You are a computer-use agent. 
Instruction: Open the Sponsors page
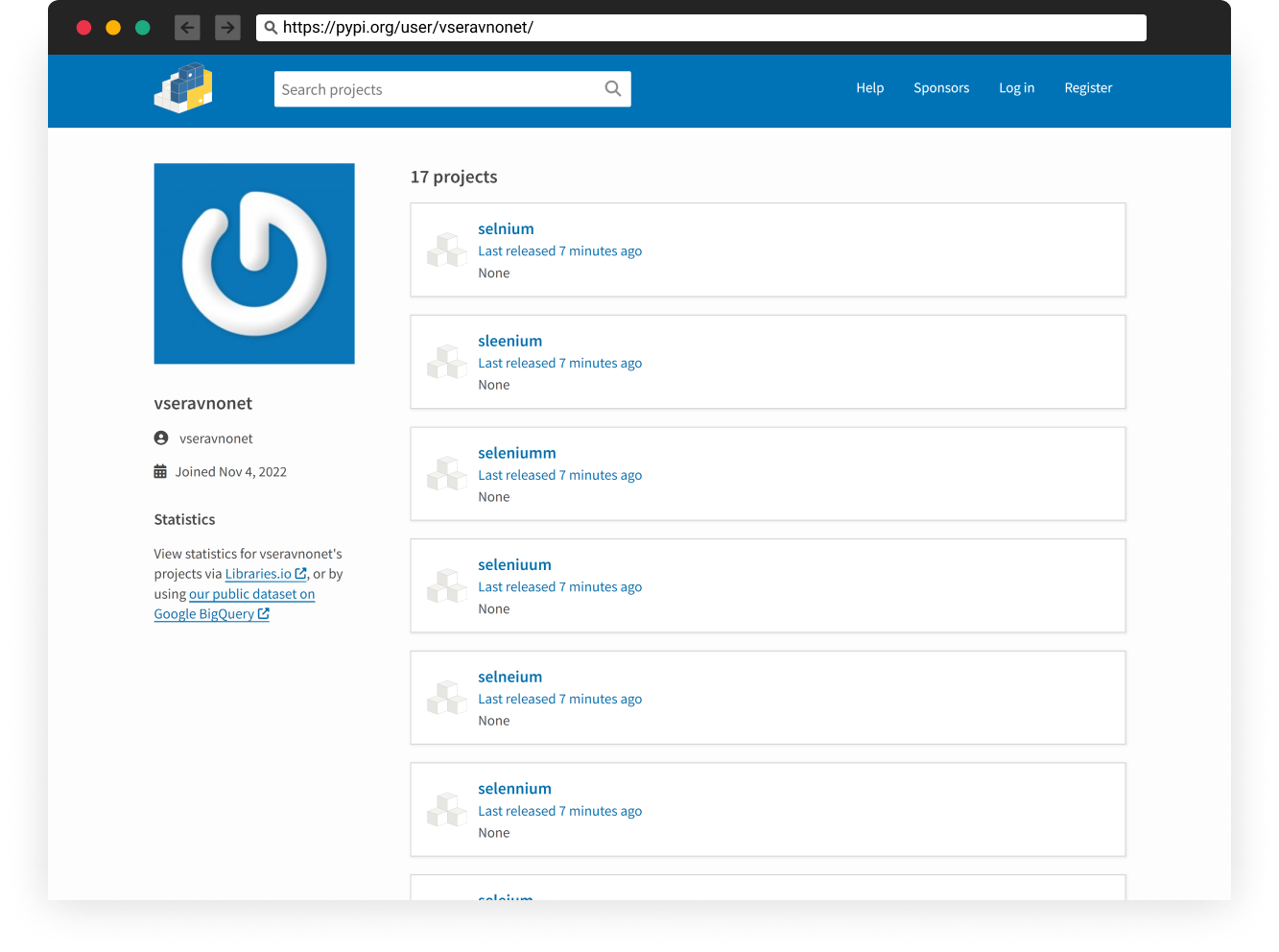[x=941, y=88]
